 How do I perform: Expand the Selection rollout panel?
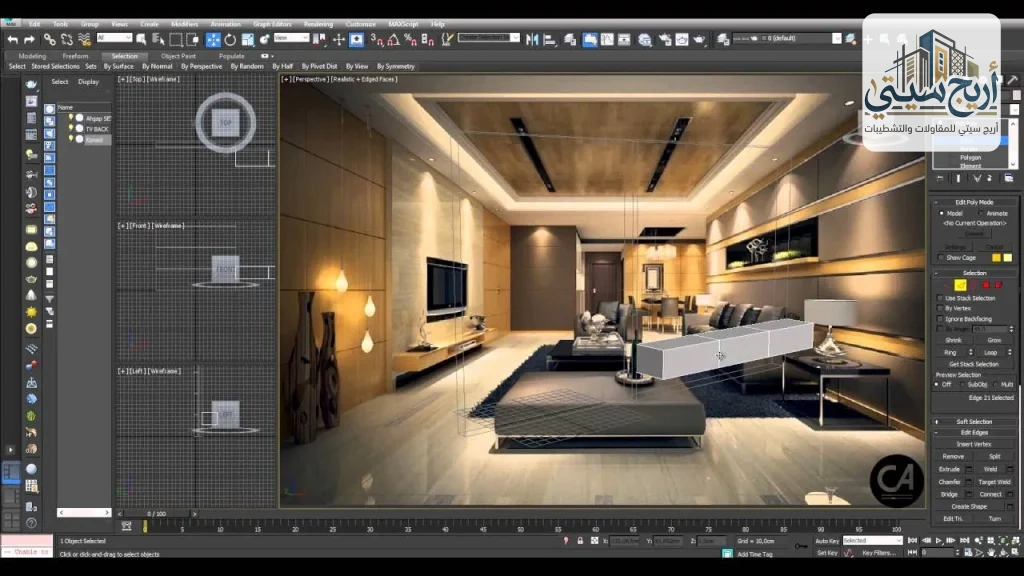tap(974, 272)
